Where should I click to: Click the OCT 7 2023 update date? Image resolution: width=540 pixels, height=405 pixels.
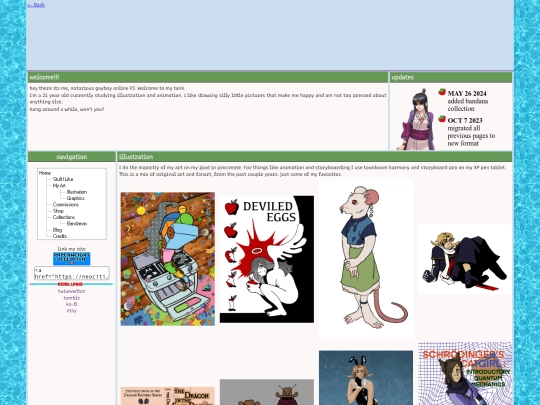pos(465,121)
